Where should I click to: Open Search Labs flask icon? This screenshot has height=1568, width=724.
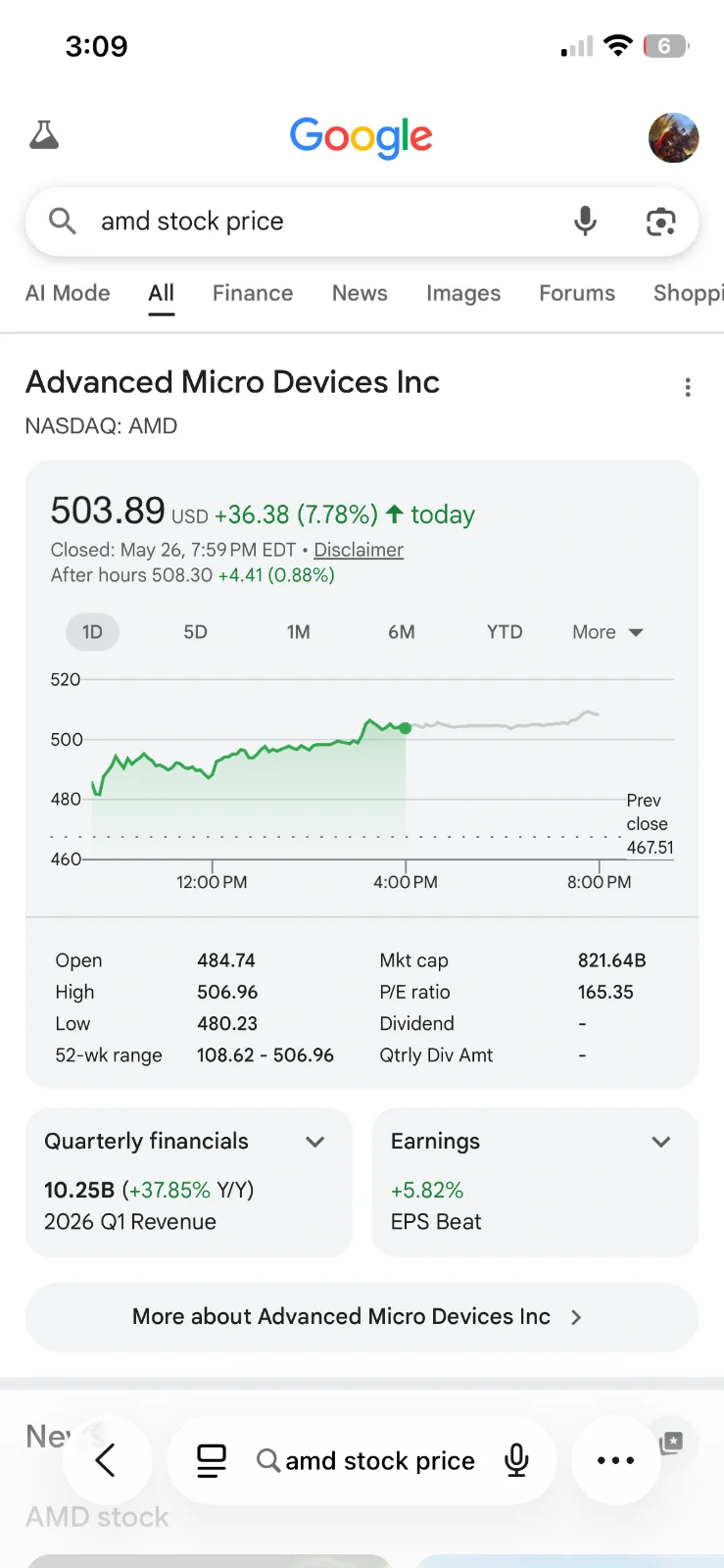(44, 135)
